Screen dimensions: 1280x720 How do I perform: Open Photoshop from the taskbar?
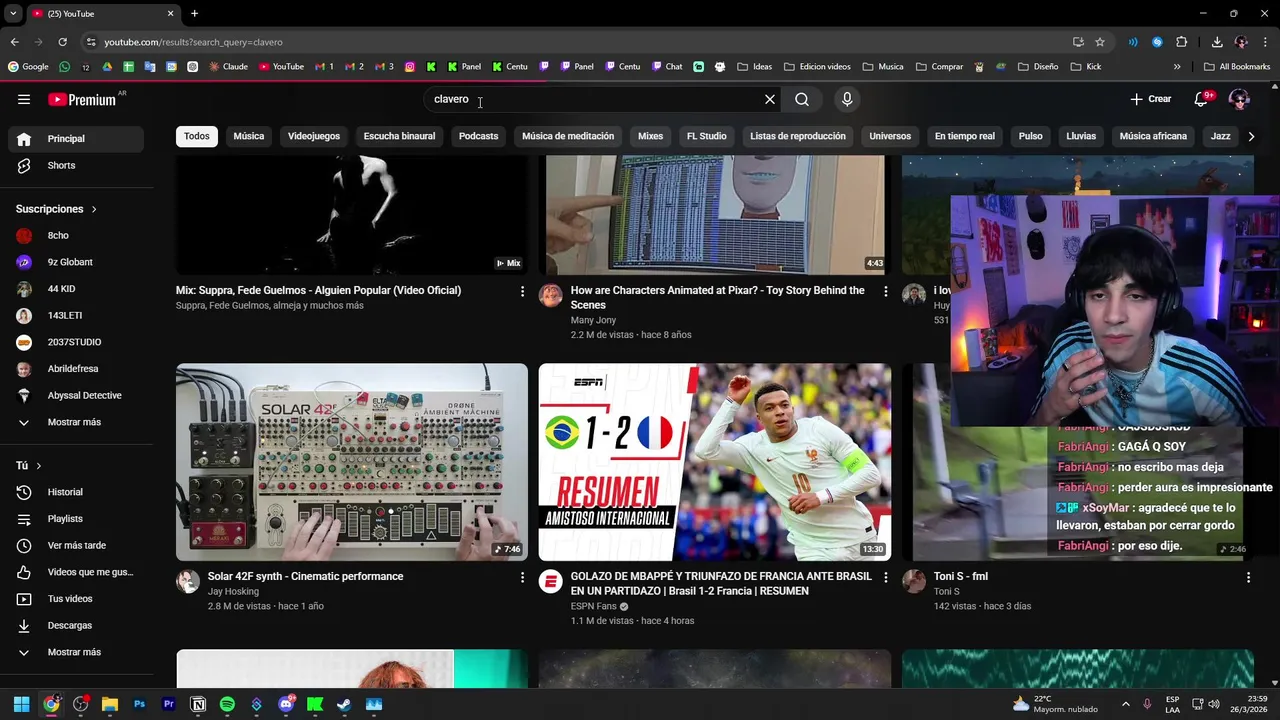coord(139,704)
